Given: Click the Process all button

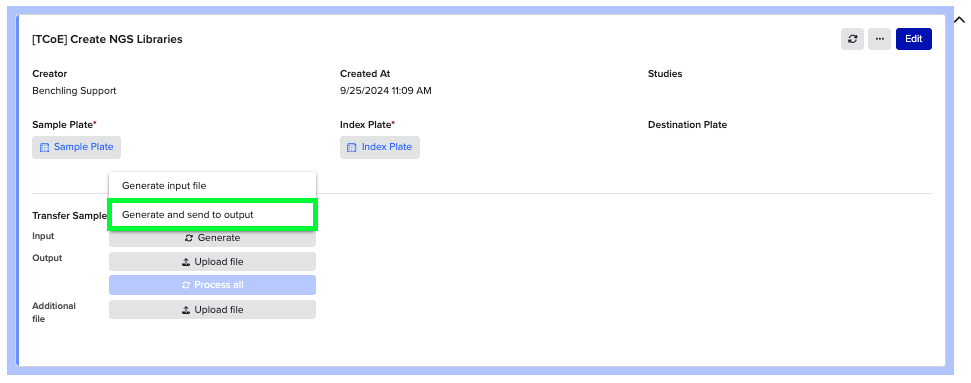Looking at the screenshot, I should click(212, 285).
